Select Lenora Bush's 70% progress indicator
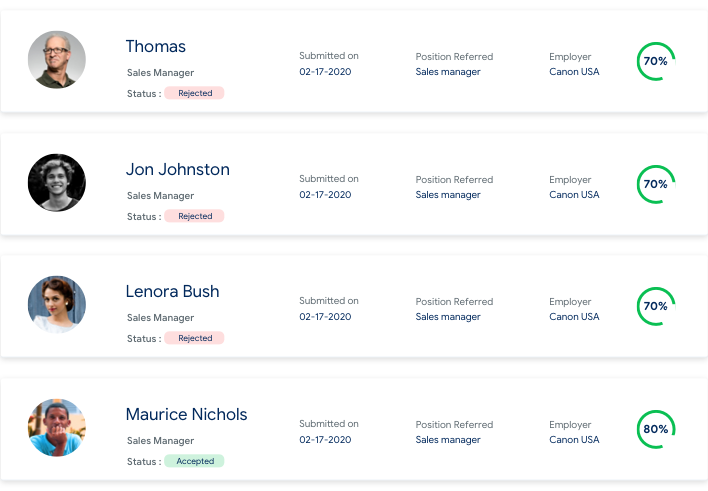Image resolution: width=708 pixels, height=491 pixels. point(656,306)
